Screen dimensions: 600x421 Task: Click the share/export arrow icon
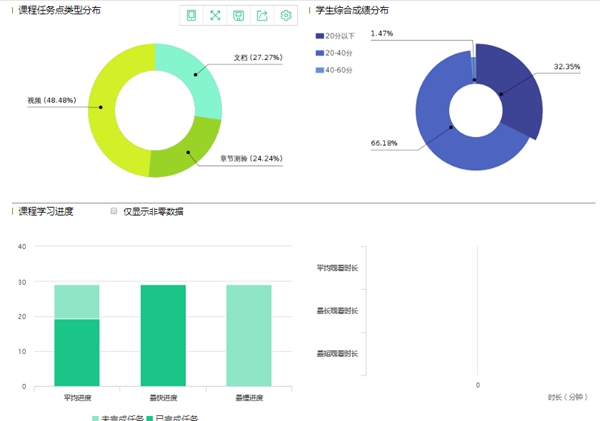pos(262,15)
